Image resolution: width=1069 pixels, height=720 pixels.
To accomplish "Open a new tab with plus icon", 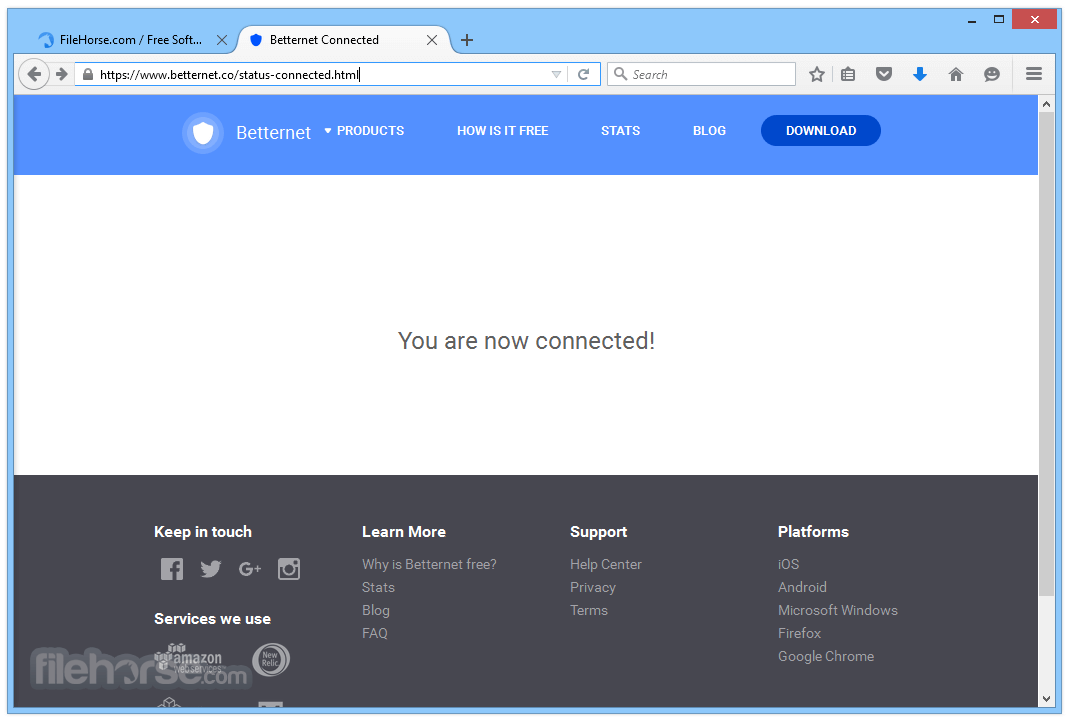I will pos(467,40).
